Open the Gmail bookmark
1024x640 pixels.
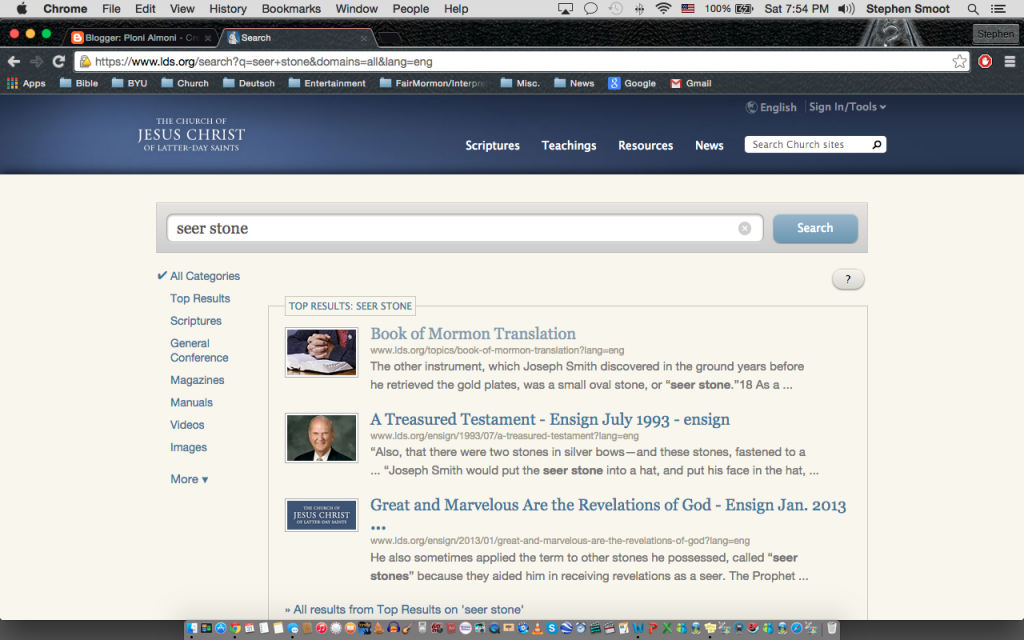(691, 83)
